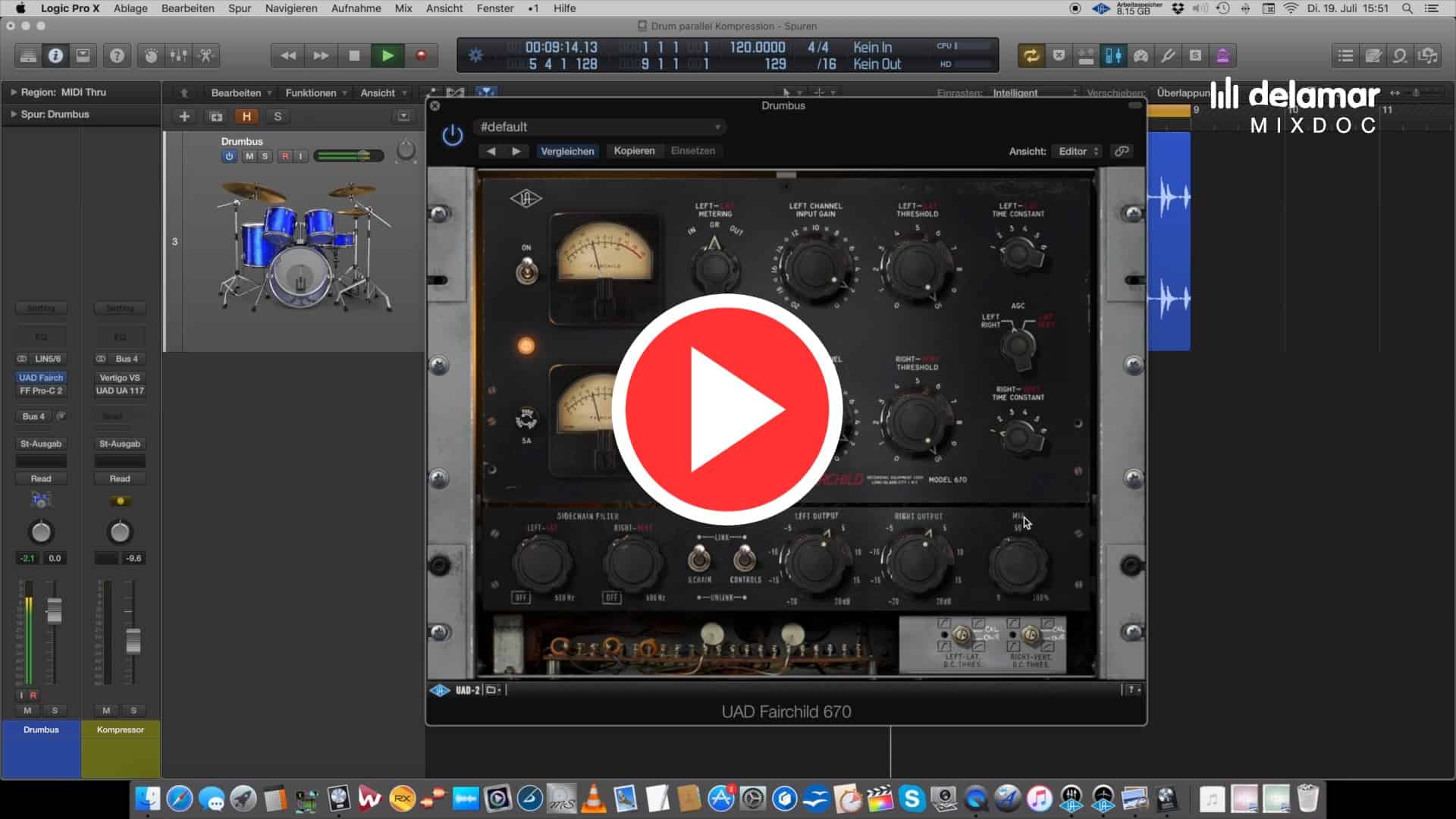Open Quick Help question mark button
1456x819 pixels.
click(117, 55)
